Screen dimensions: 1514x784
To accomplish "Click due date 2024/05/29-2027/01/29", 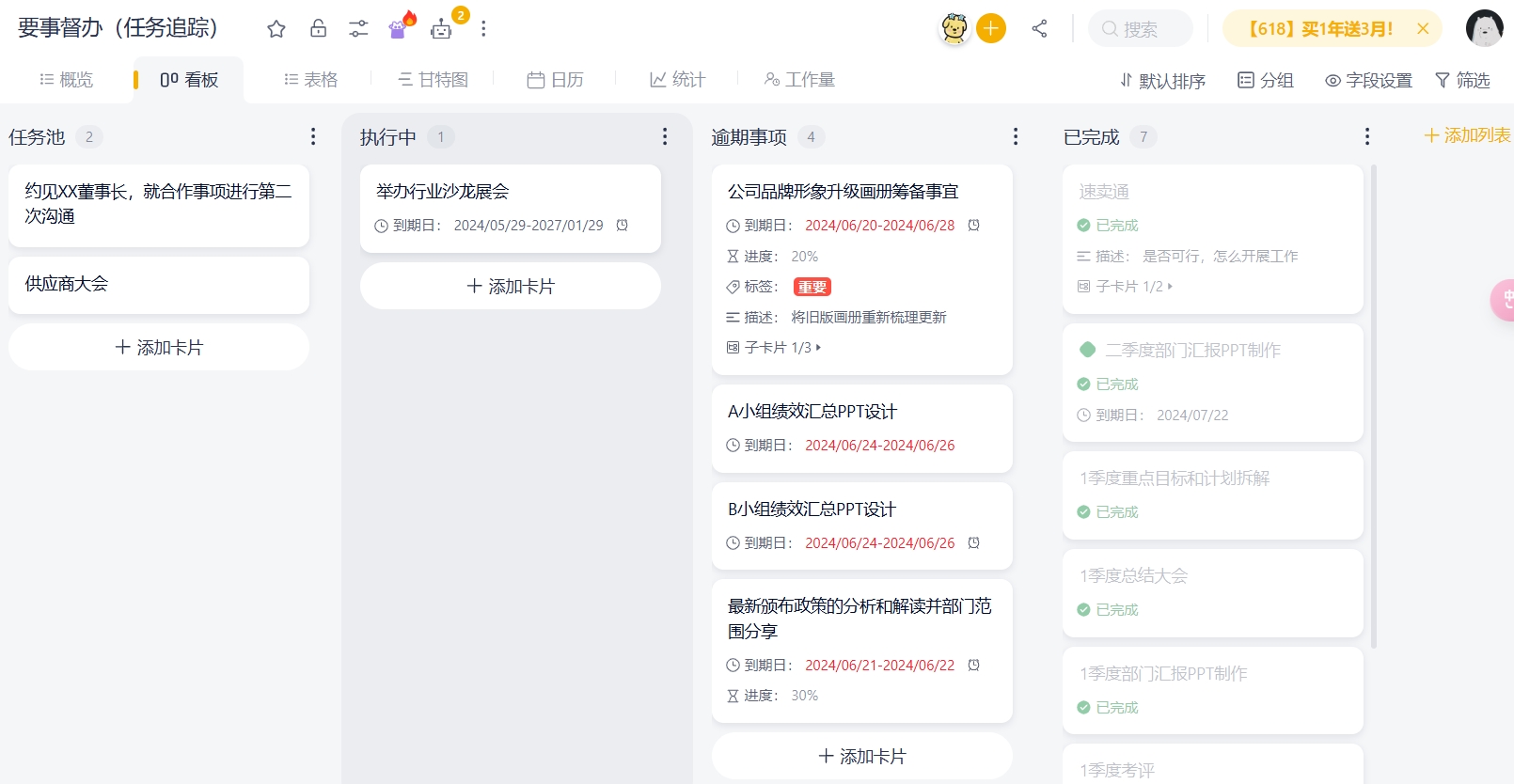I will [528, 226].
